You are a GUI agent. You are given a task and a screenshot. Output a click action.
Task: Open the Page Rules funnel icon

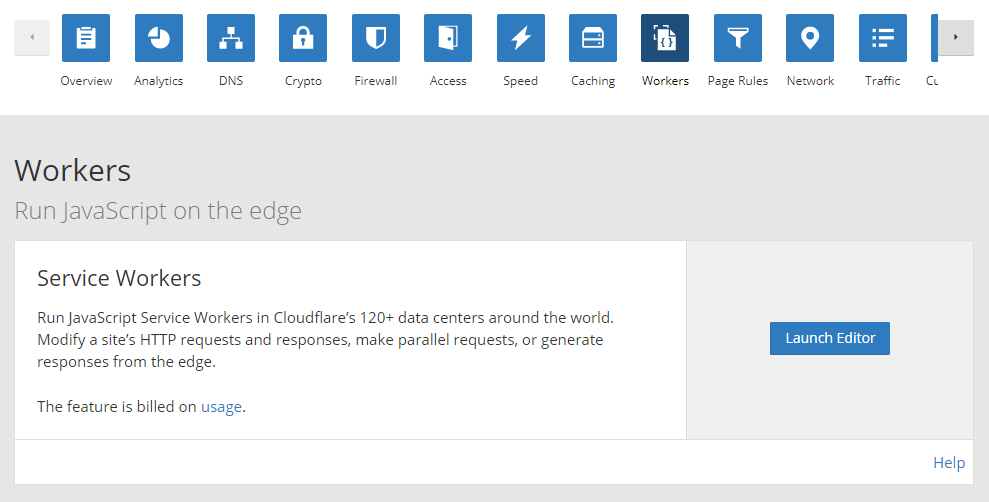(x=738, y=38)
